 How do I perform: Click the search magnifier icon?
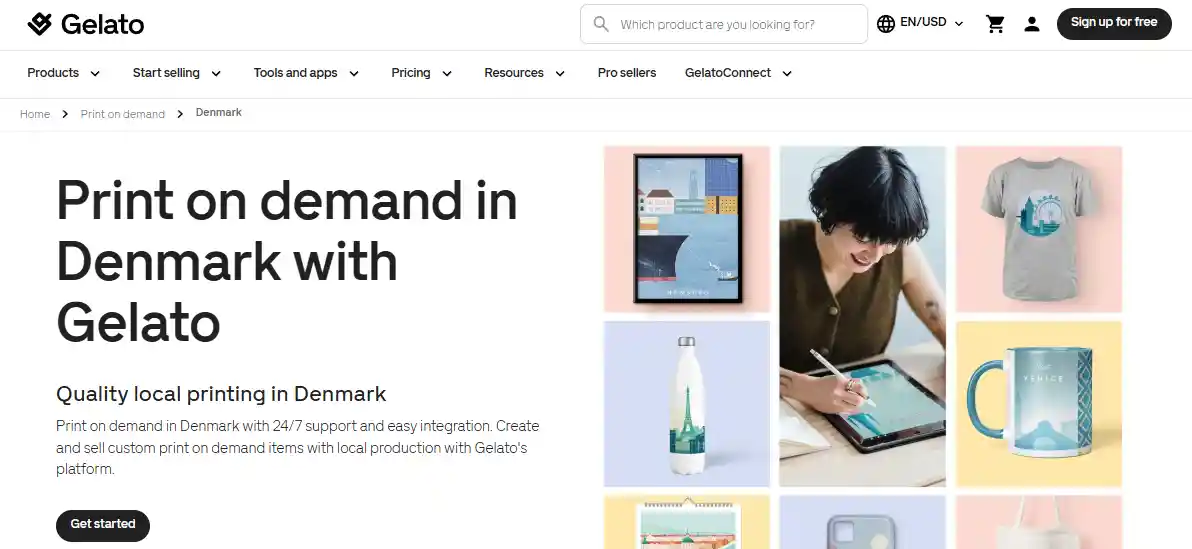601,24
